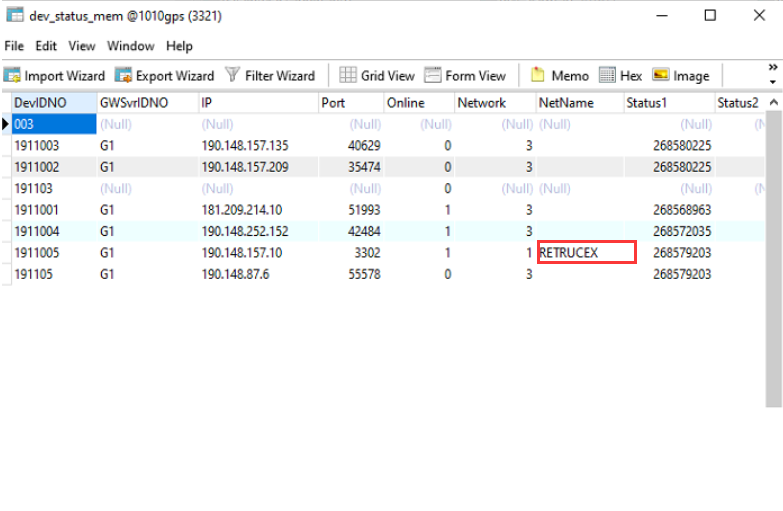
Task: Select the IP cell 190.148.252.152
Action: point(259,231)
